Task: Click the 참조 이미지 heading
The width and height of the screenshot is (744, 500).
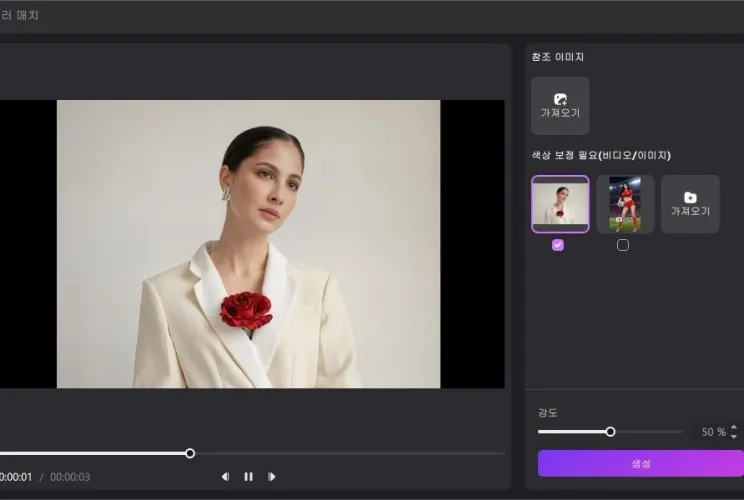Action: tap(558, 57)
